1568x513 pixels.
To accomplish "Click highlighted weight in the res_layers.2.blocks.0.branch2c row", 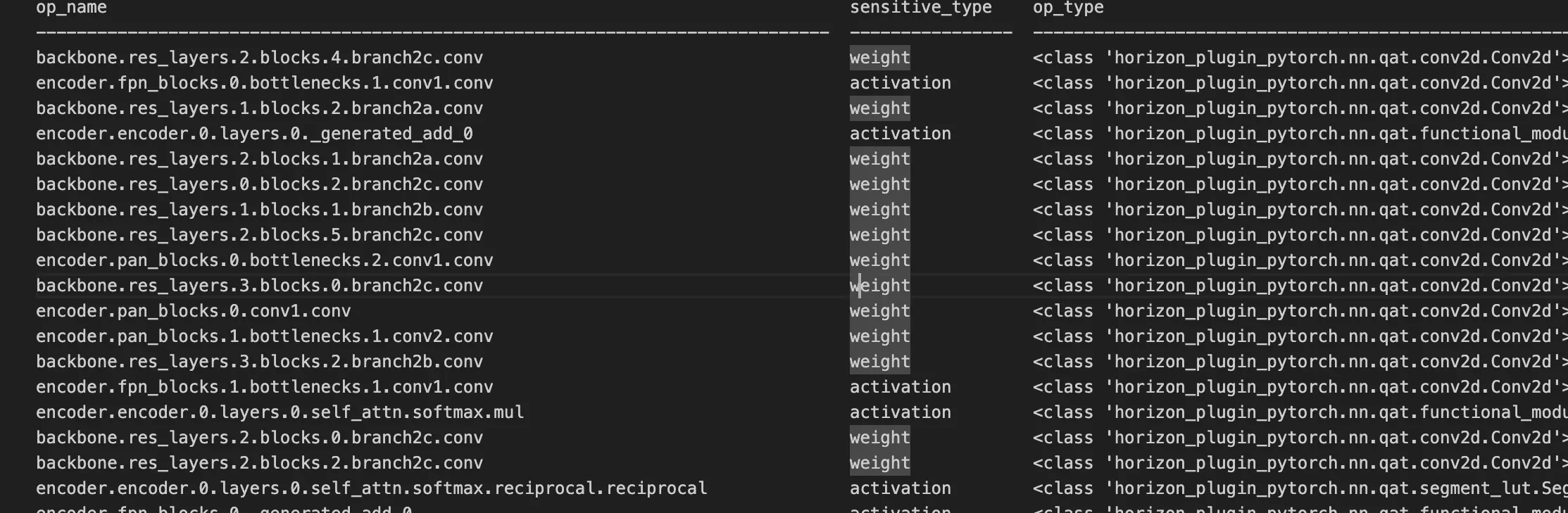I will (x=879, y=438).
